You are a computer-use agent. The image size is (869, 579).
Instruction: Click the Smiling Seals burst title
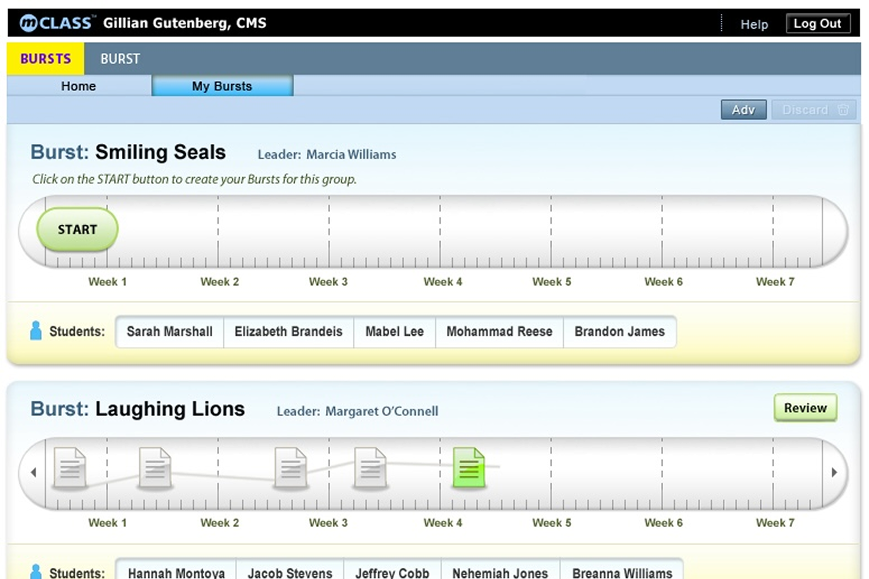160,152
